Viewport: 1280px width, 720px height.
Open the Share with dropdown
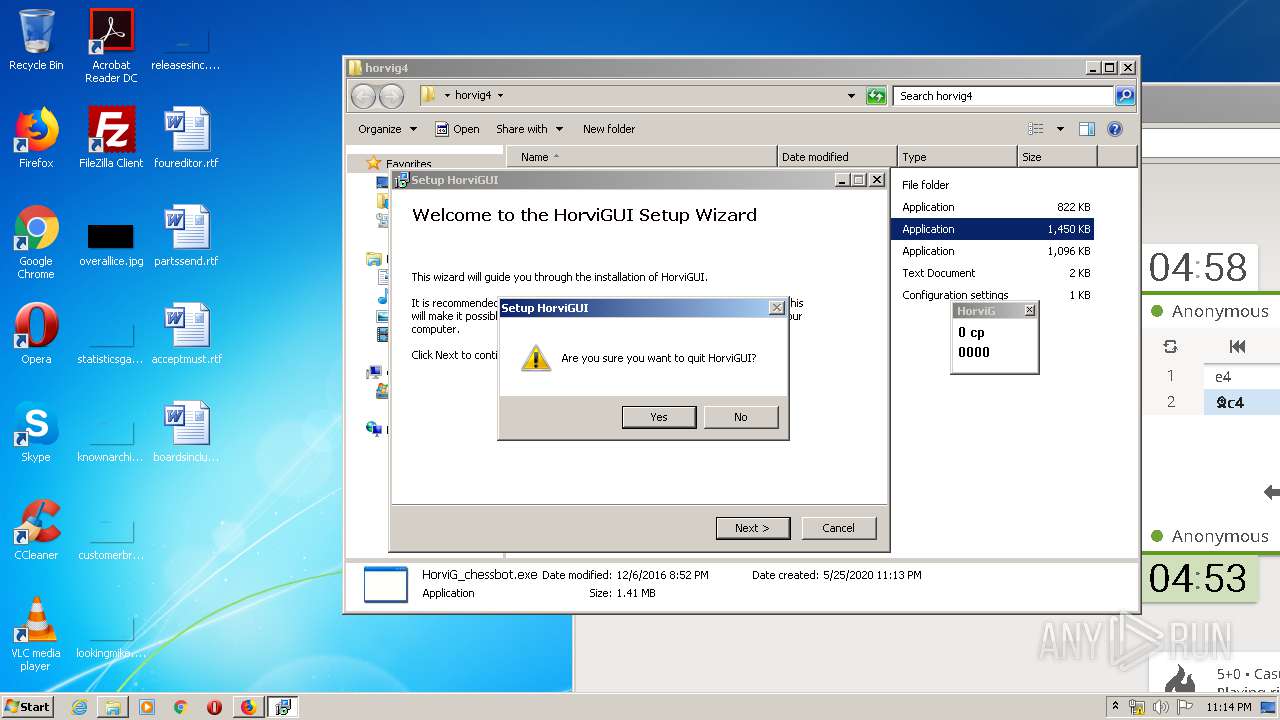point(529,129)
